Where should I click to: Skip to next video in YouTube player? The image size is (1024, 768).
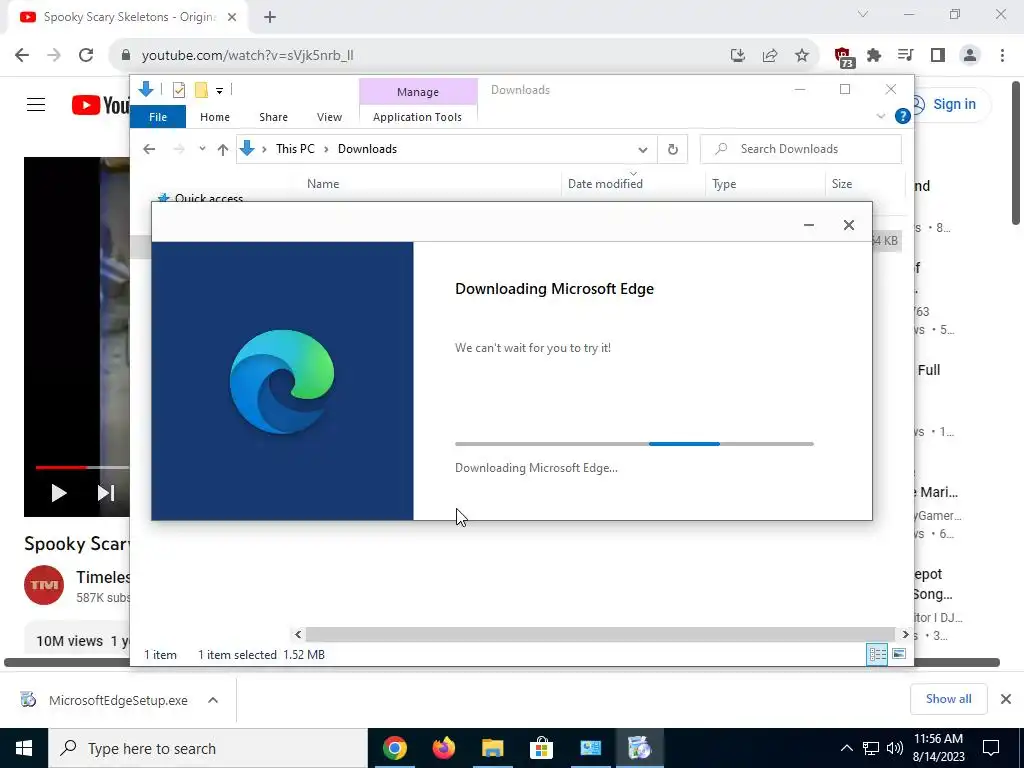pyautogui.click(x=106, y=493)
